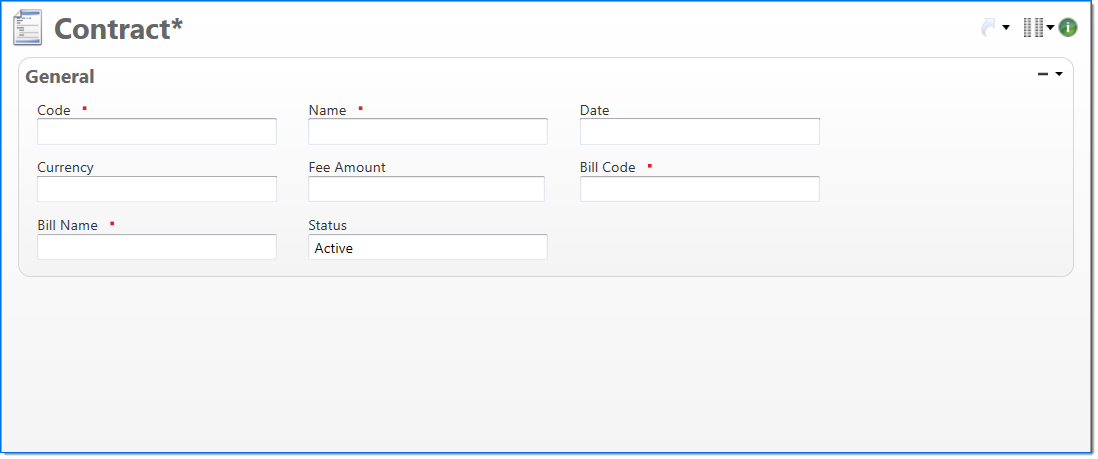Viewport: 1098px width, 459px height.
Task: Click into the Bill Code field
Action: pyautogui.click(x=700, y=189)
